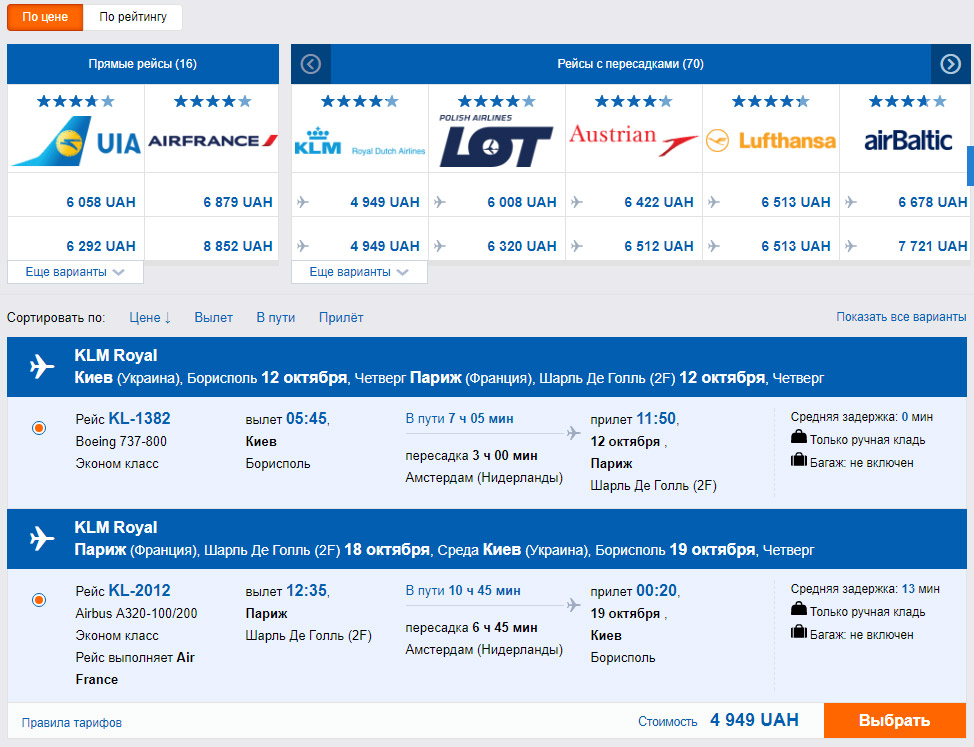Sort results by travel time (В пути)
Screen dimensions: 974x747
pyautogui.click(x=276, y=317)
